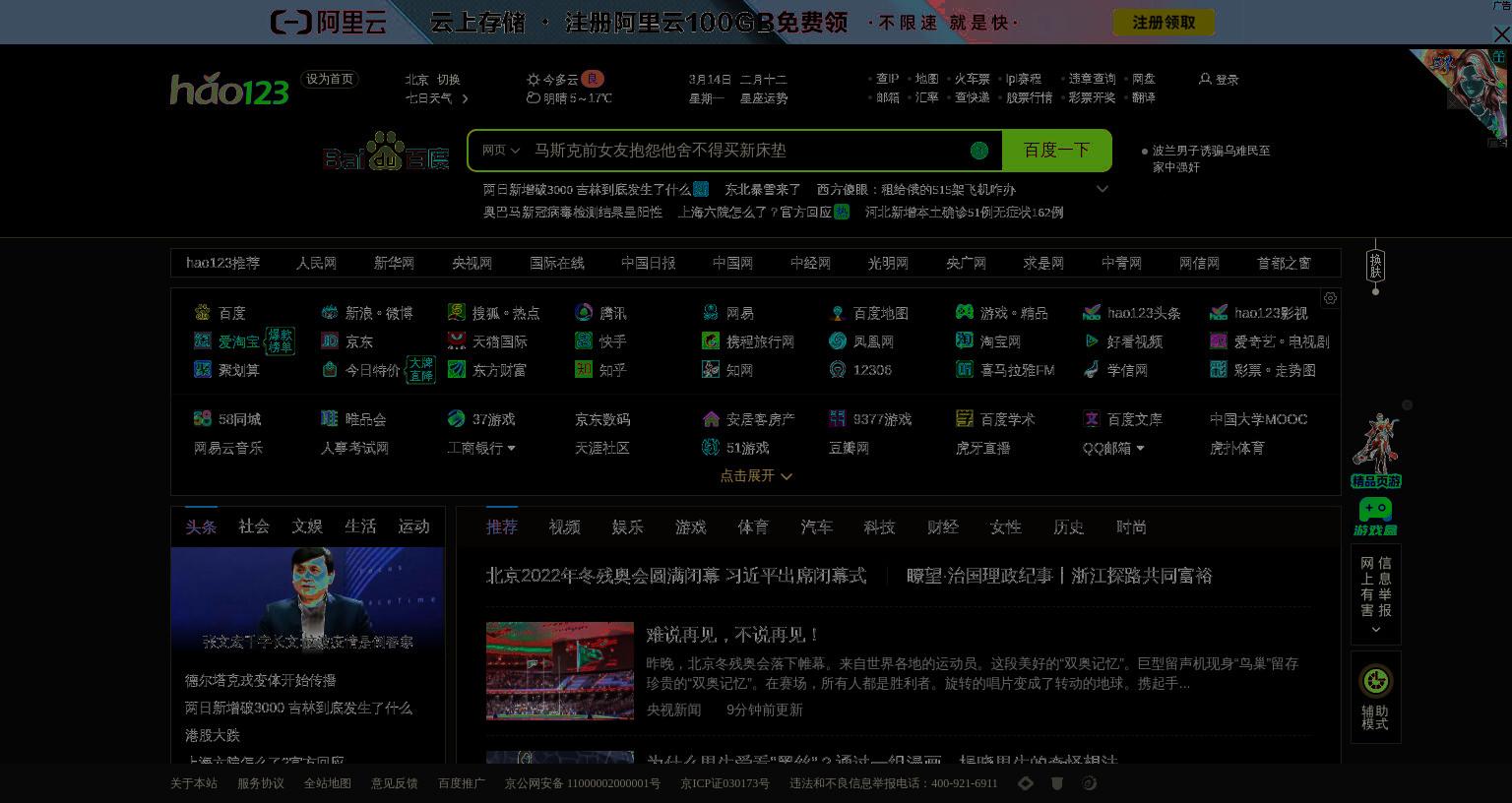The image size is (1512, 803).
Task: Open 德尔塔克戎变体开始传播 headline
Action: pyautogui.click(x=261, y=680)
